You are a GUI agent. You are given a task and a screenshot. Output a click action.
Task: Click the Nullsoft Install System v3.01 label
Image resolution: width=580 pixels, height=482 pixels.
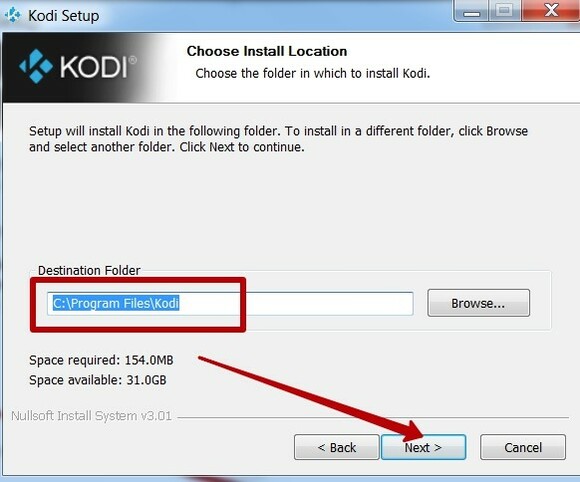[x=91, y=416]
